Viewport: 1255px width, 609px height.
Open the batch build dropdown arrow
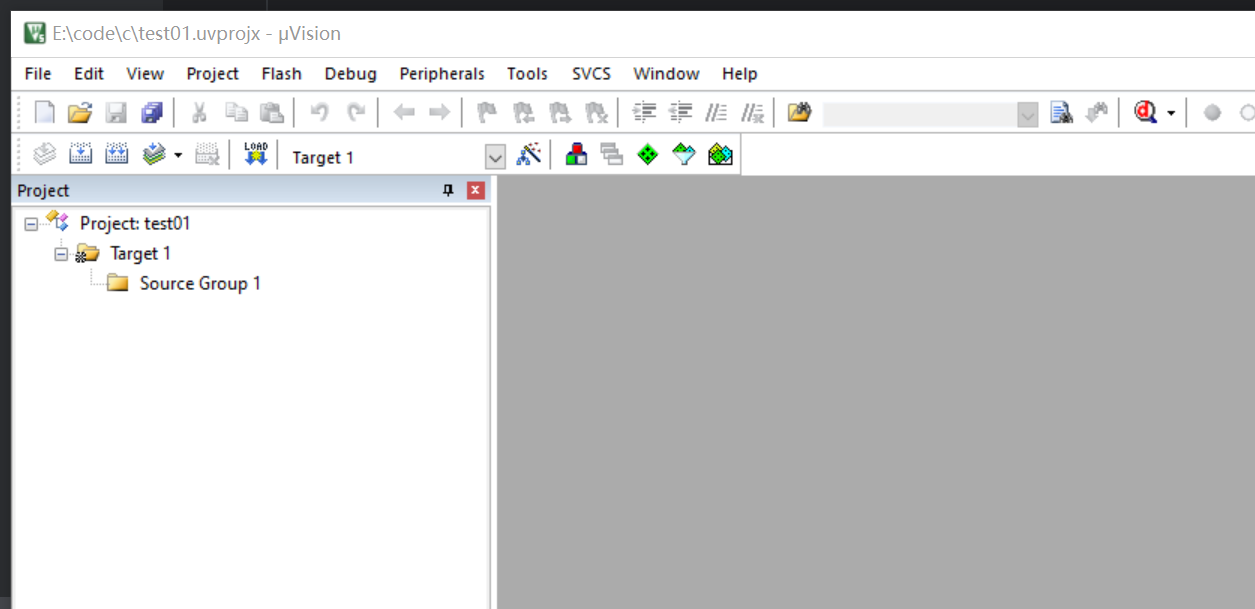pyautogui.click(x=178, y=156)
